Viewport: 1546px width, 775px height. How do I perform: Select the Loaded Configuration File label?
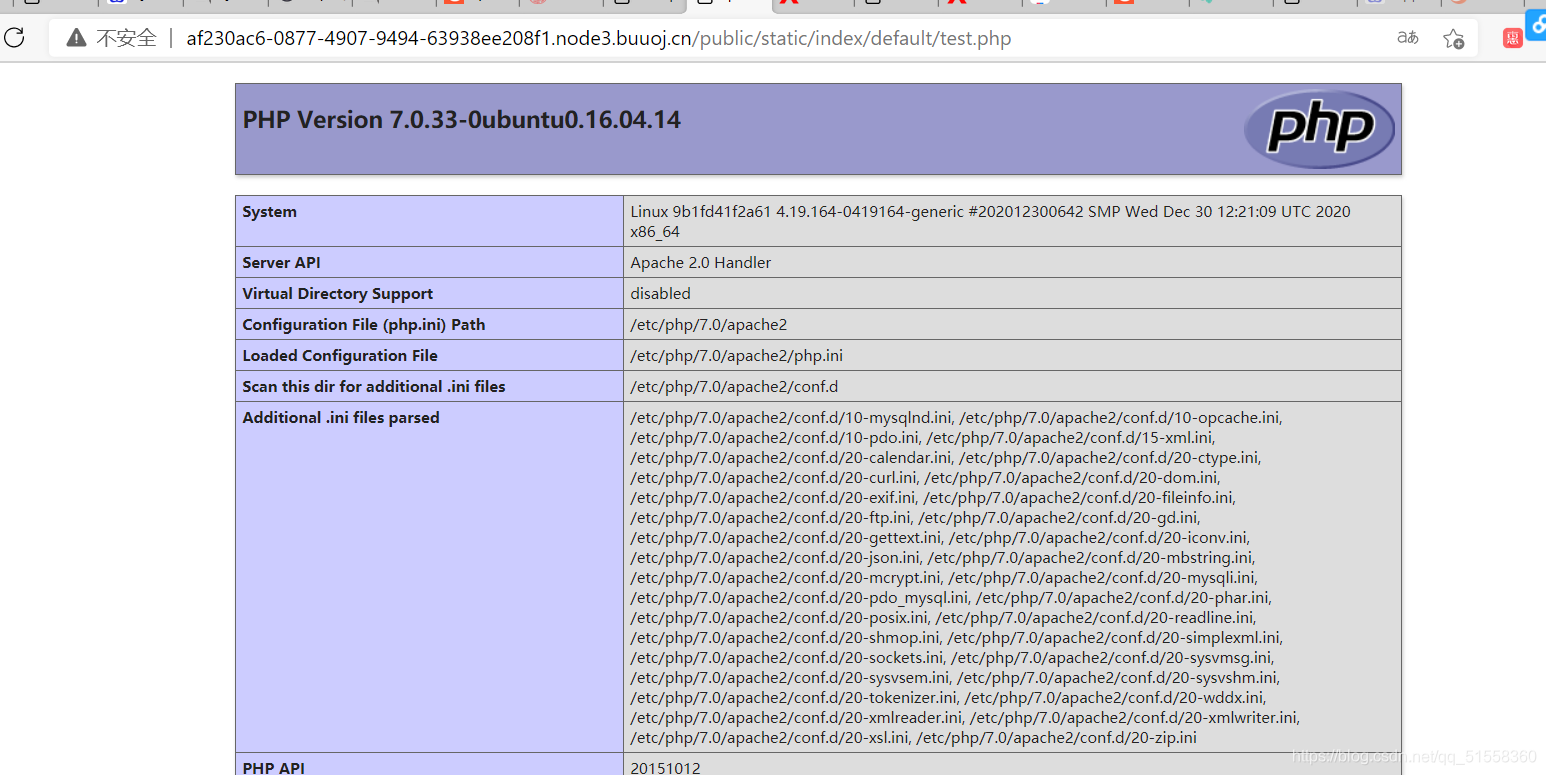[x=340, y=356]
